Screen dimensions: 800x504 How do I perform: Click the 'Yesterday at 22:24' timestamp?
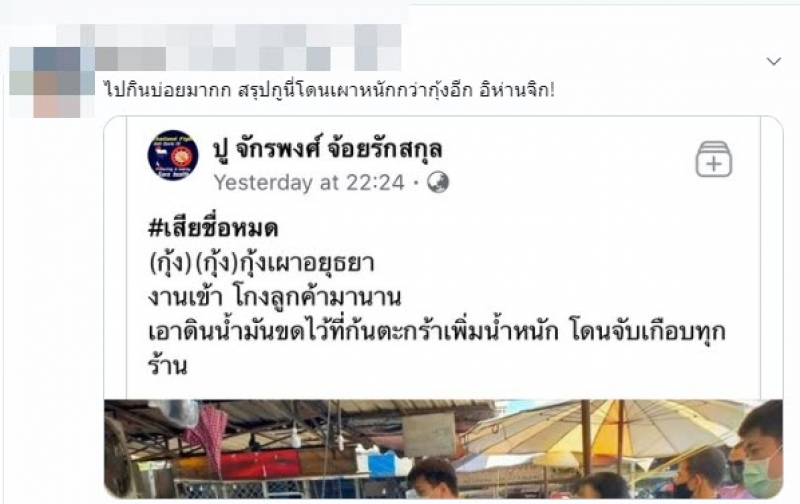pos(309,183)
